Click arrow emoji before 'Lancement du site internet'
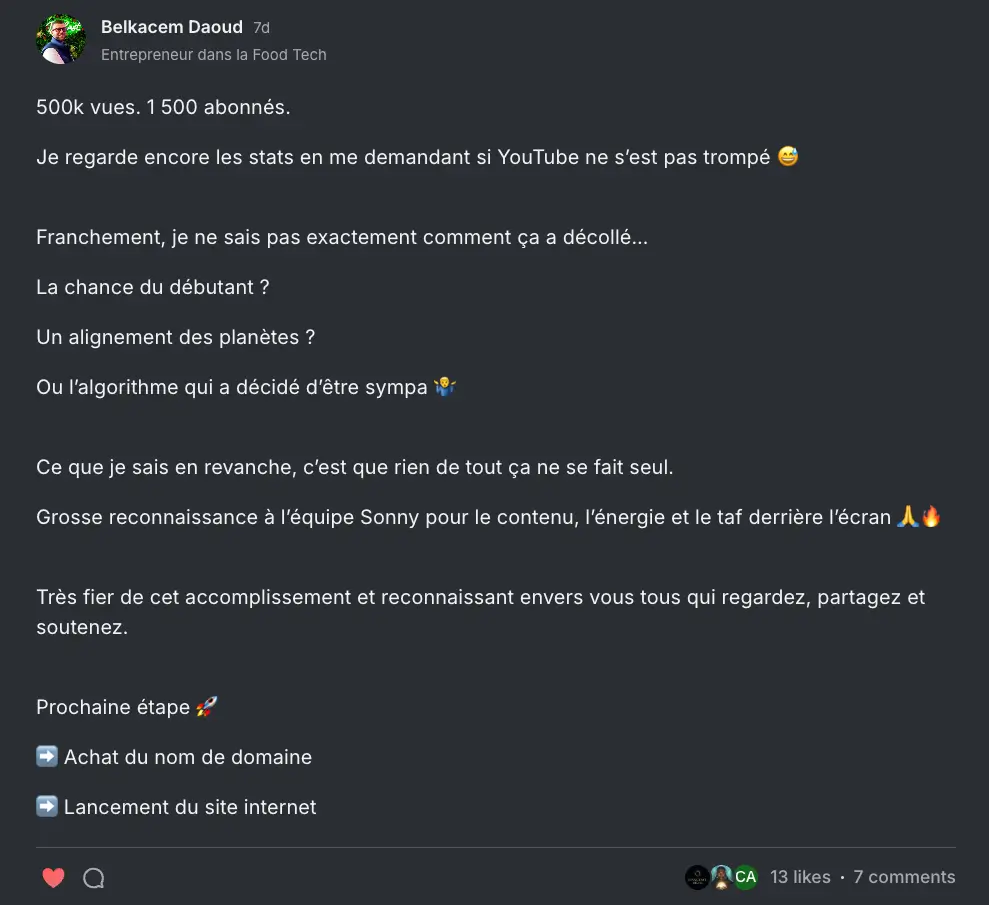Viewport: 989px width, 905px height. [47, 807]
